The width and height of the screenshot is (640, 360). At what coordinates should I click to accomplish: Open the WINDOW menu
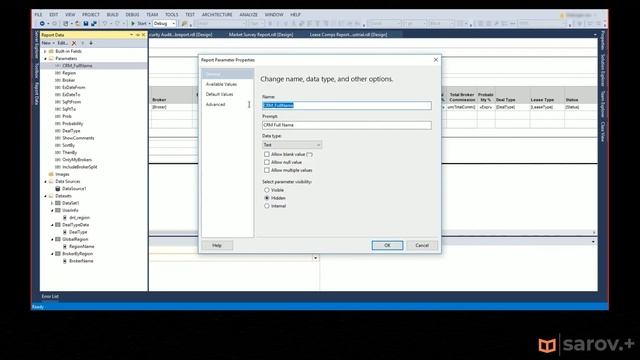click(x=274, y=15)
